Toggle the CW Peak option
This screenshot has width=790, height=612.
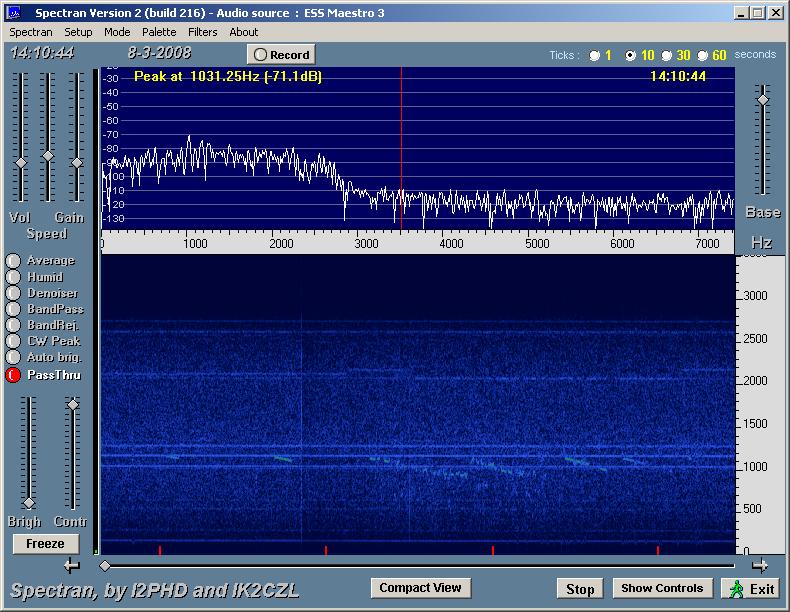[x=13, y=341]
